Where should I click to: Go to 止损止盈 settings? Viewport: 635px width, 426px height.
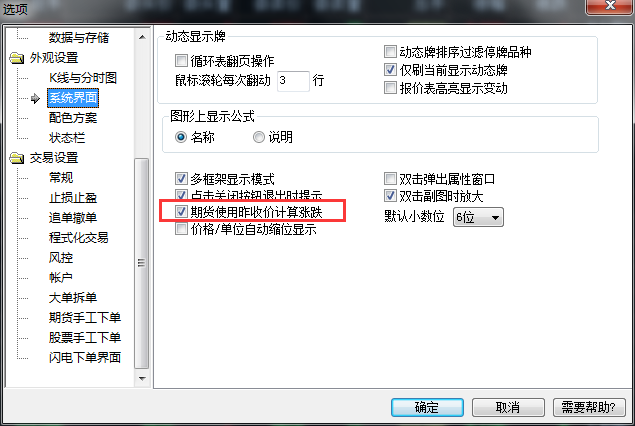tap(73, 198)
